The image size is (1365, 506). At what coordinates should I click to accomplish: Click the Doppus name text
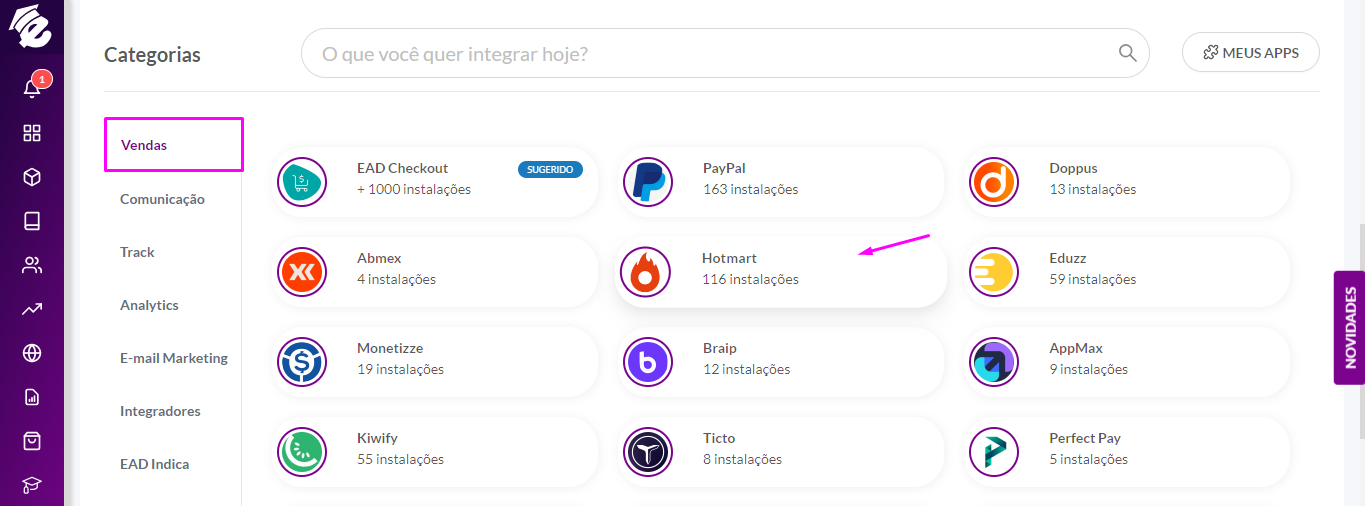click(1073, 168)
